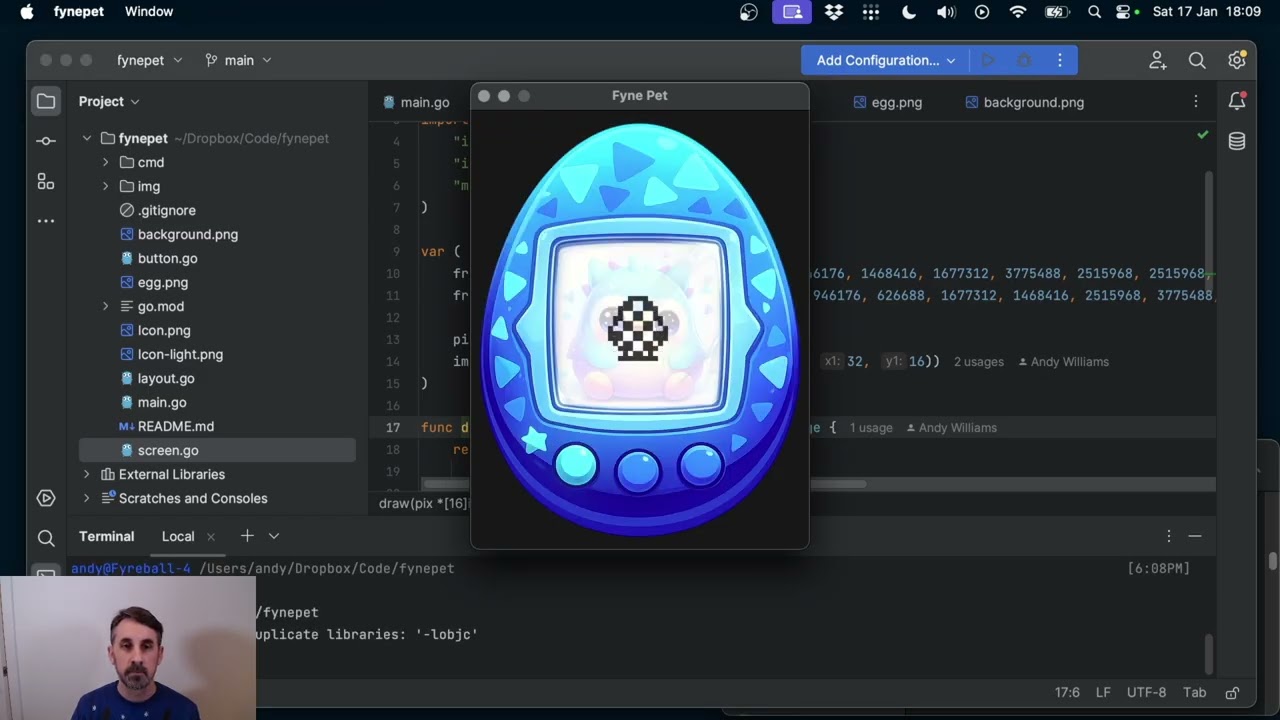Open the Services run icon in sidebar
The width and height of the screenshot is (1280, 720).
pyautogui.click(x=46, y=498)
